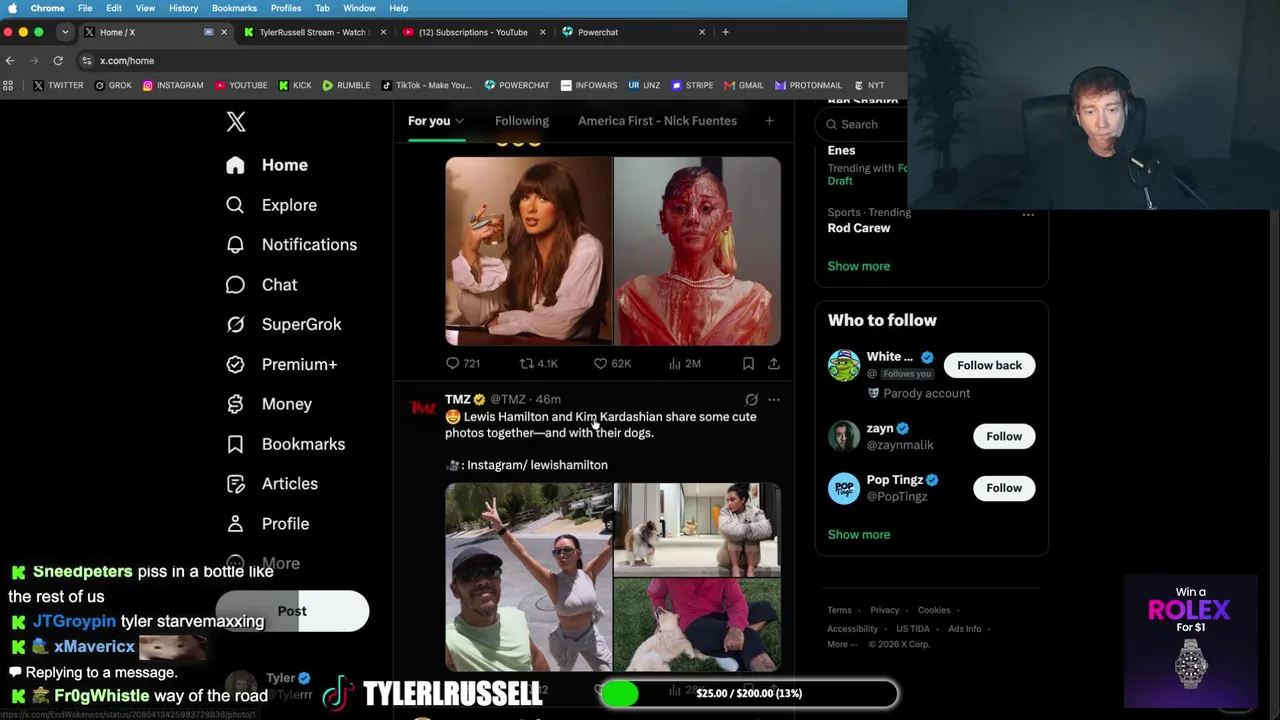Open the Chrome Bookmarks menu

(x=234, y=8)
